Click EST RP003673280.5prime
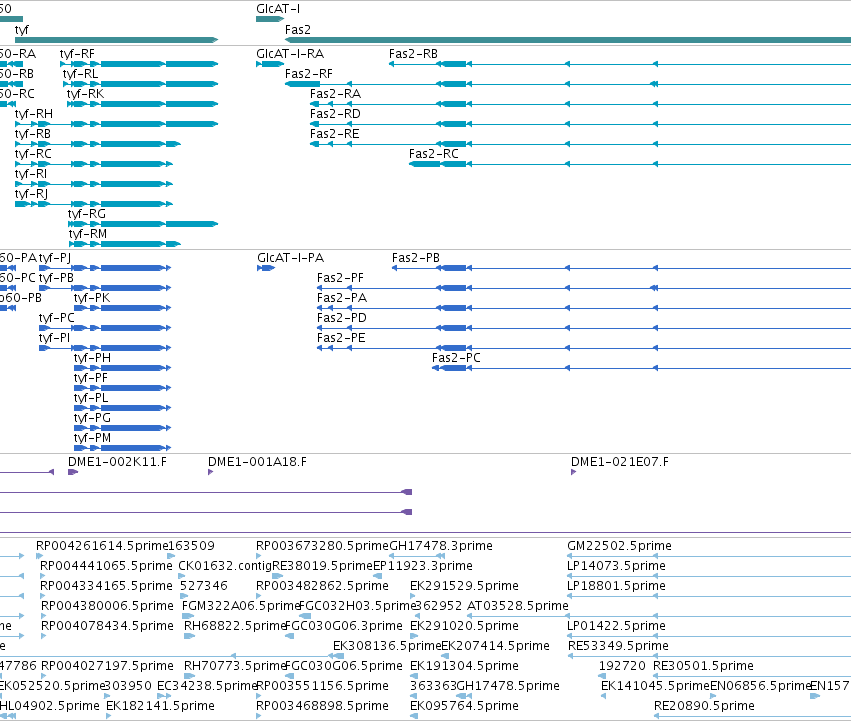Viewport: 851px width, 721px height. coord(259,556)
